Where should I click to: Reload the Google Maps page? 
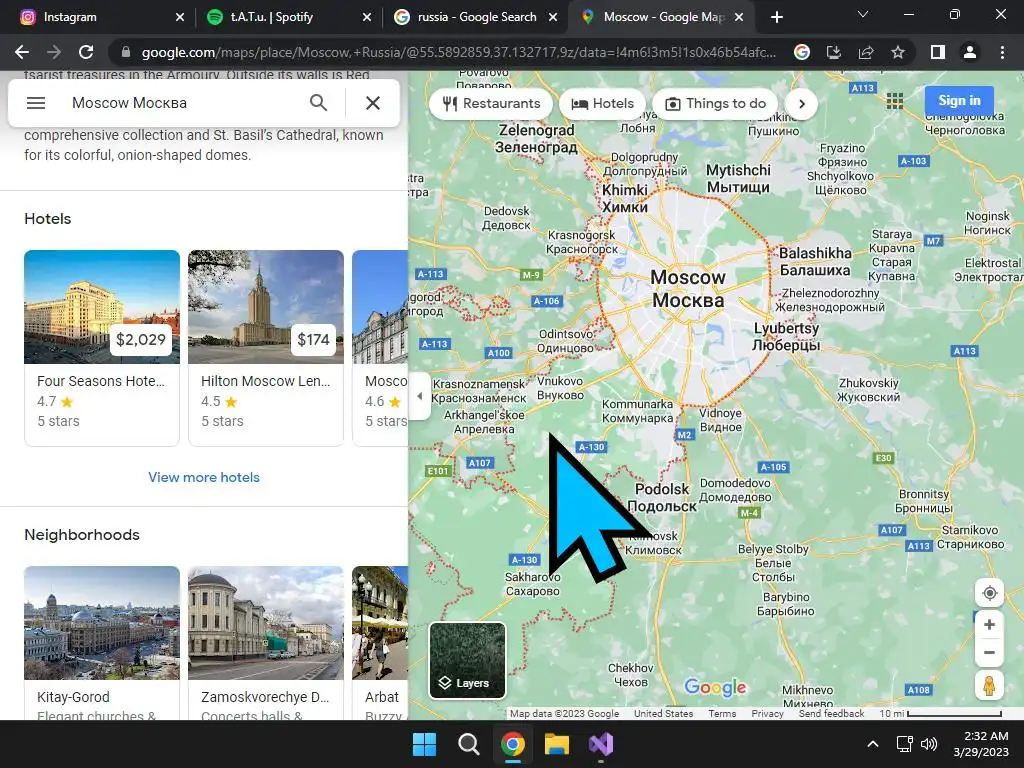coord(86,52)
